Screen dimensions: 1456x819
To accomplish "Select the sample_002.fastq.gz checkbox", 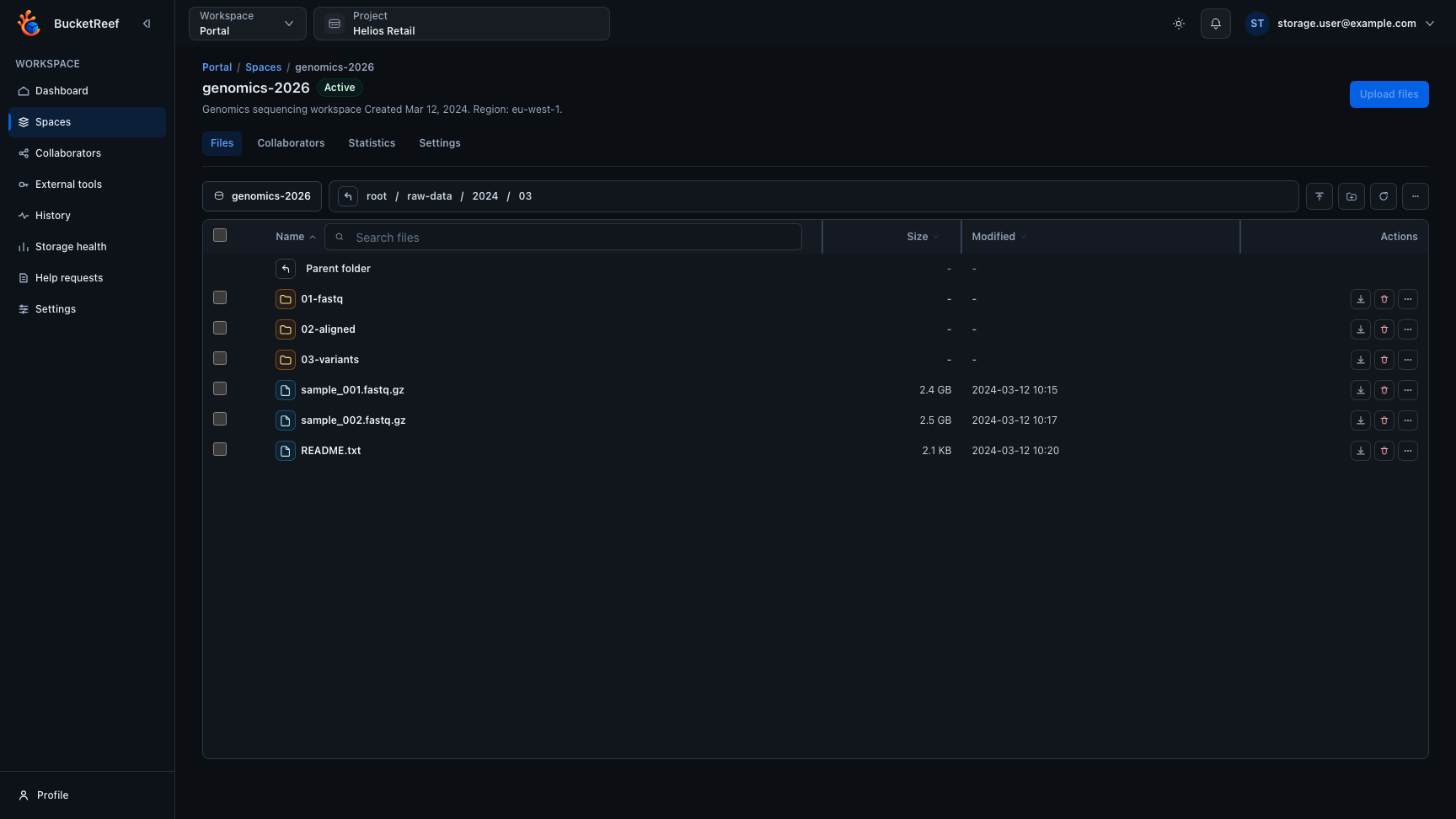I will (x=220, y=419).
